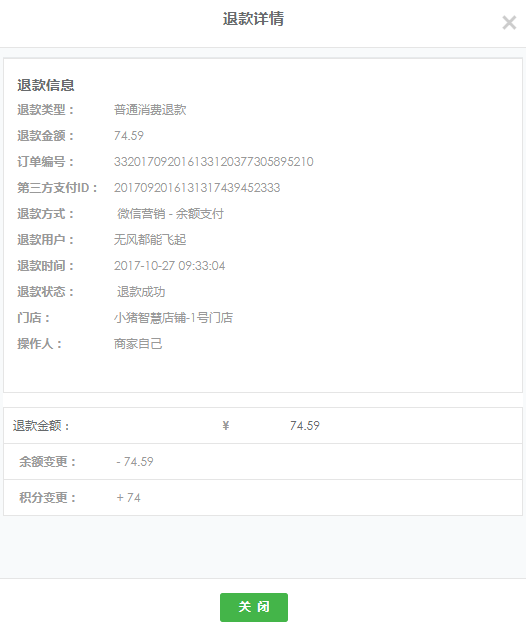Click the refund time 2017-10-27 09:33:04
This screenshot has width=526, height=631.
pyautogui.click(x=169, y=266)
